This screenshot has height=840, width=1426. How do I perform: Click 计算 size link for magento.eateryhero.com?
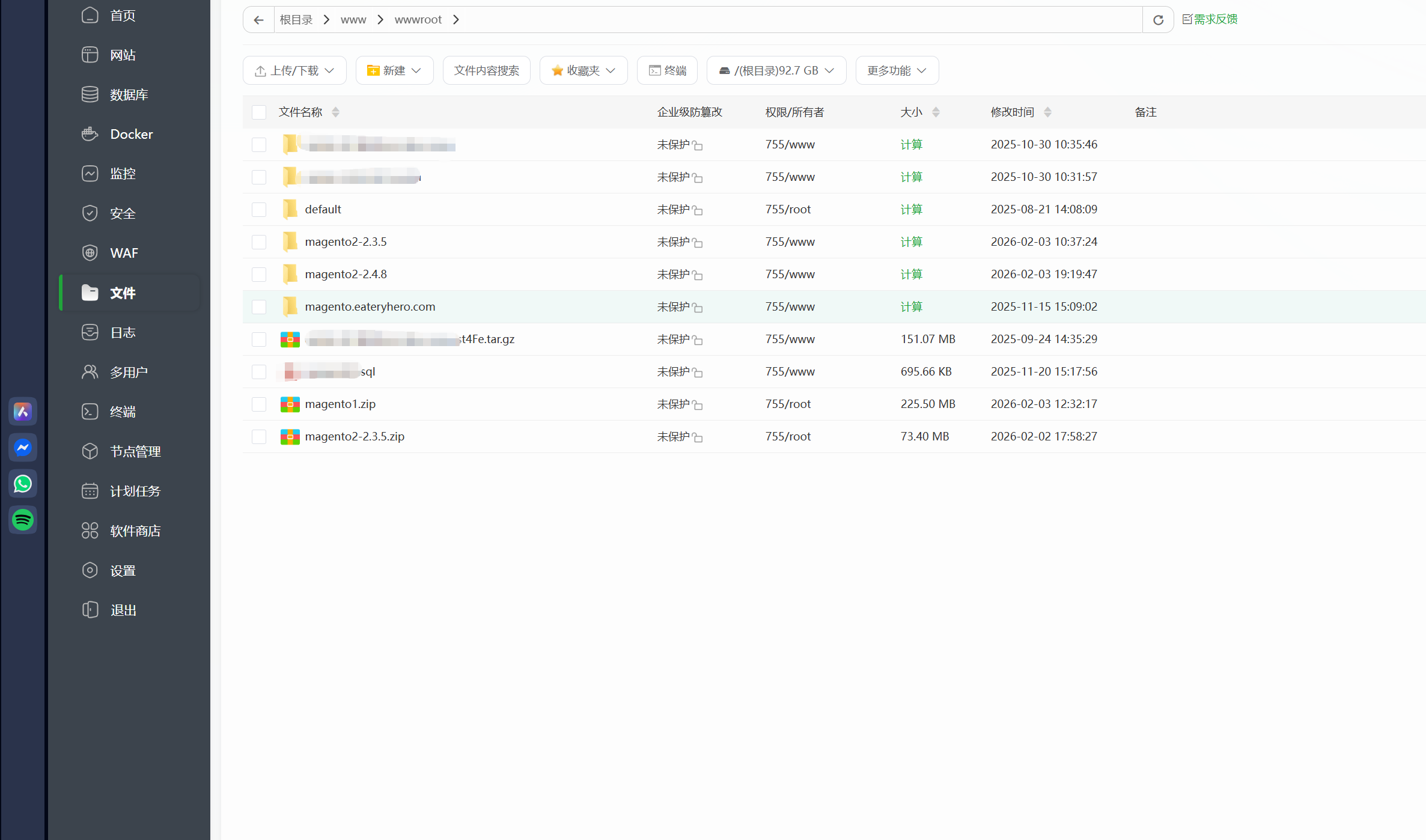pos(911,307)
